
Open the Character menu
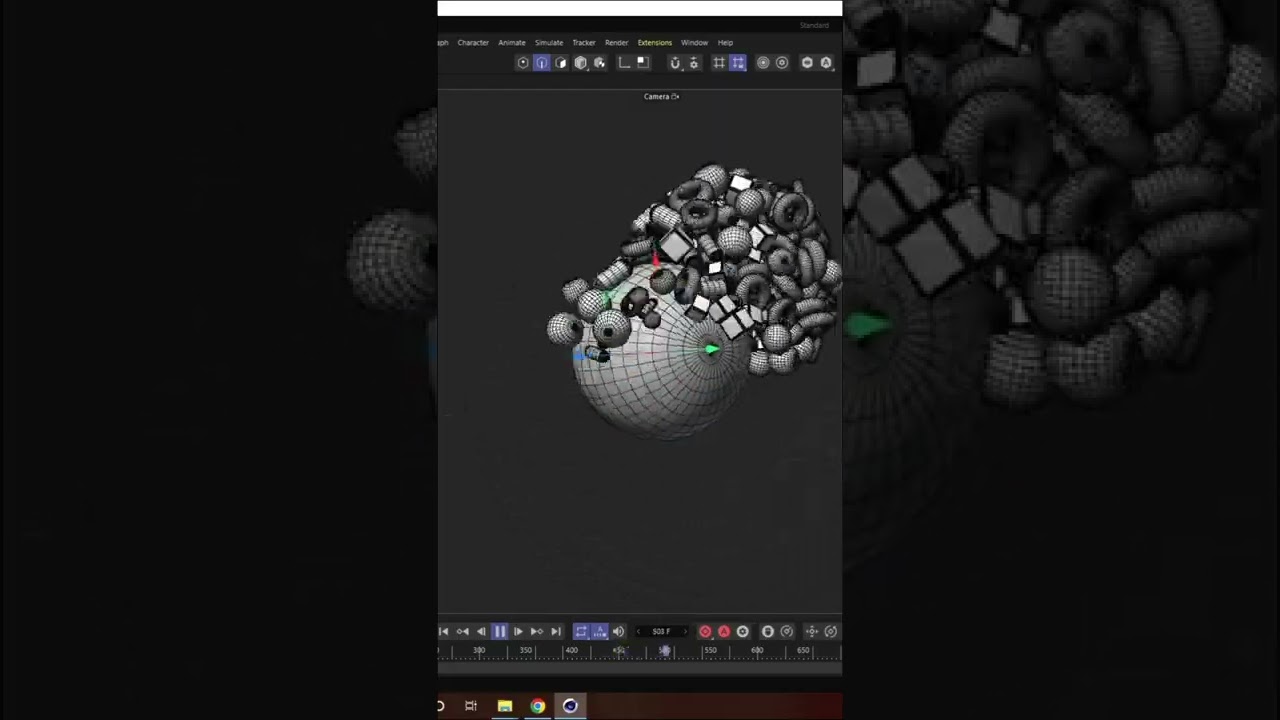pos(473,43)
